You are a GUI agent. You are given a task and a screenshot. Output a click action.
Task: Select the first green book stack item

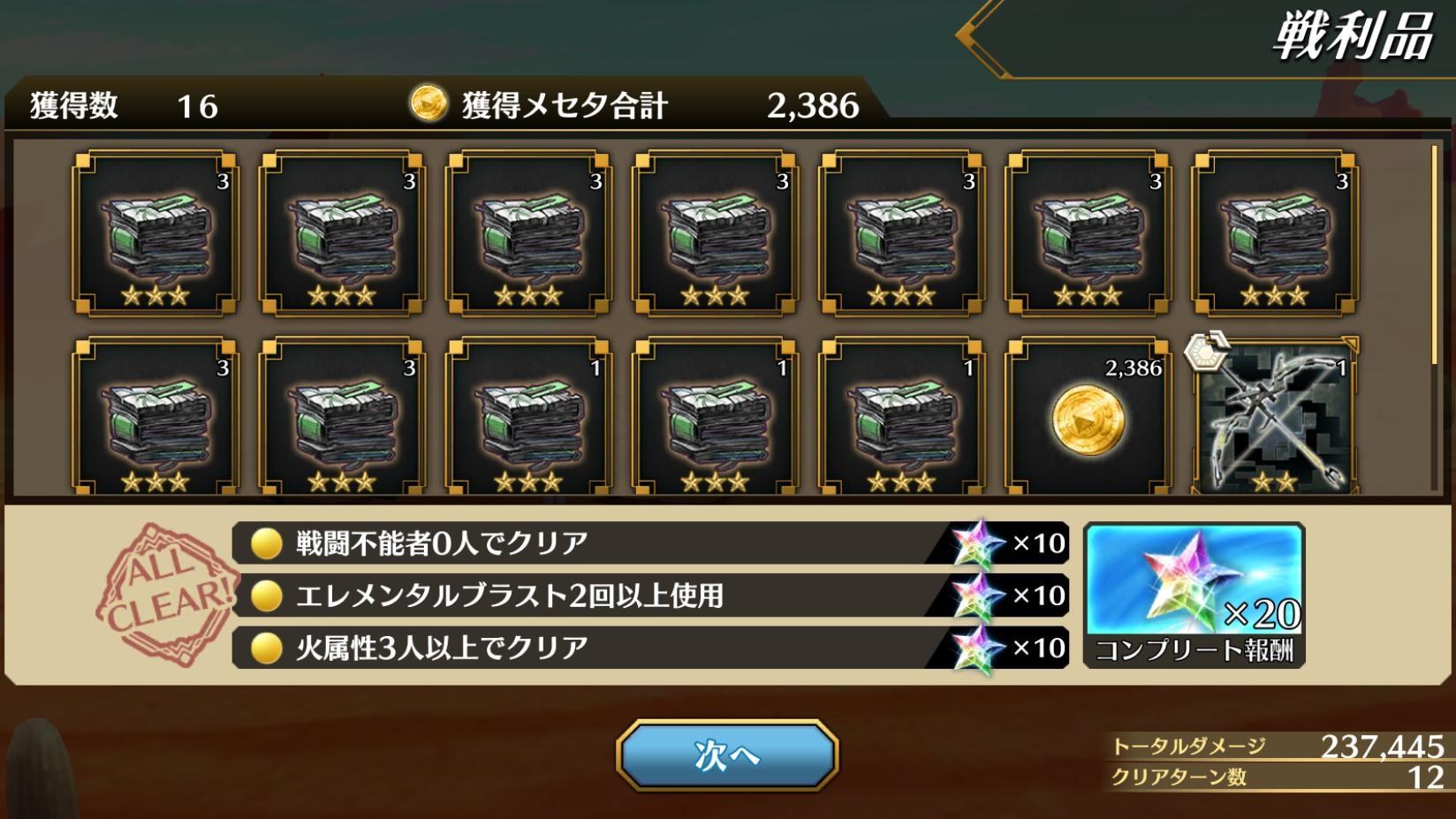point(155,233)
